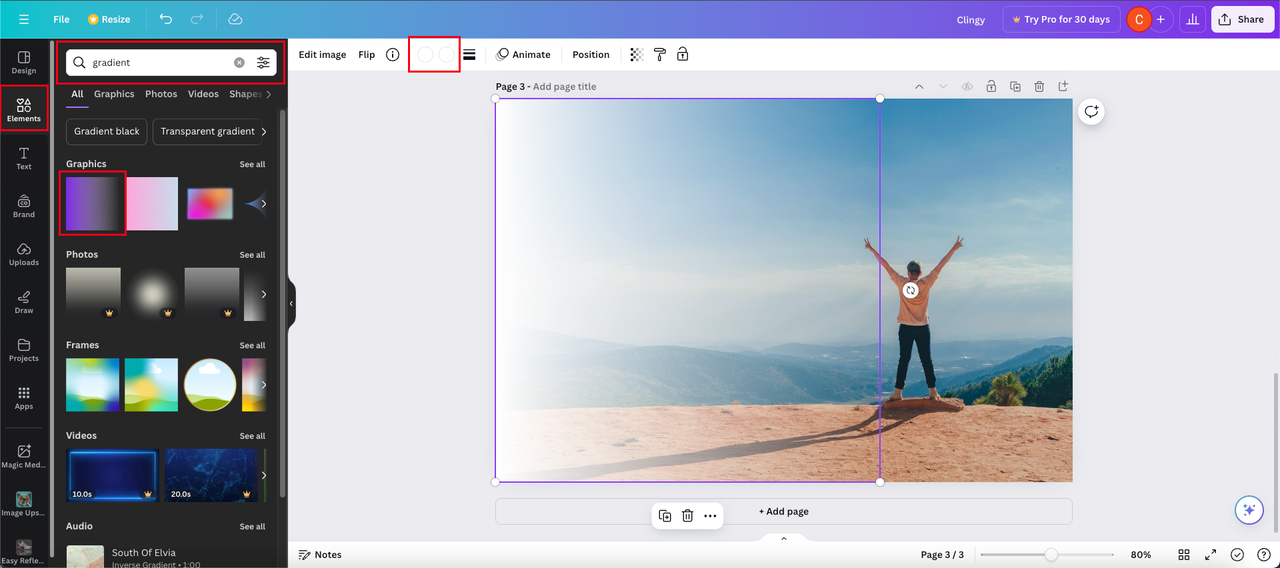Open border style line weight options
Image resolution: width=1280 pixels, height=568 pixels.
click(469, 55)
